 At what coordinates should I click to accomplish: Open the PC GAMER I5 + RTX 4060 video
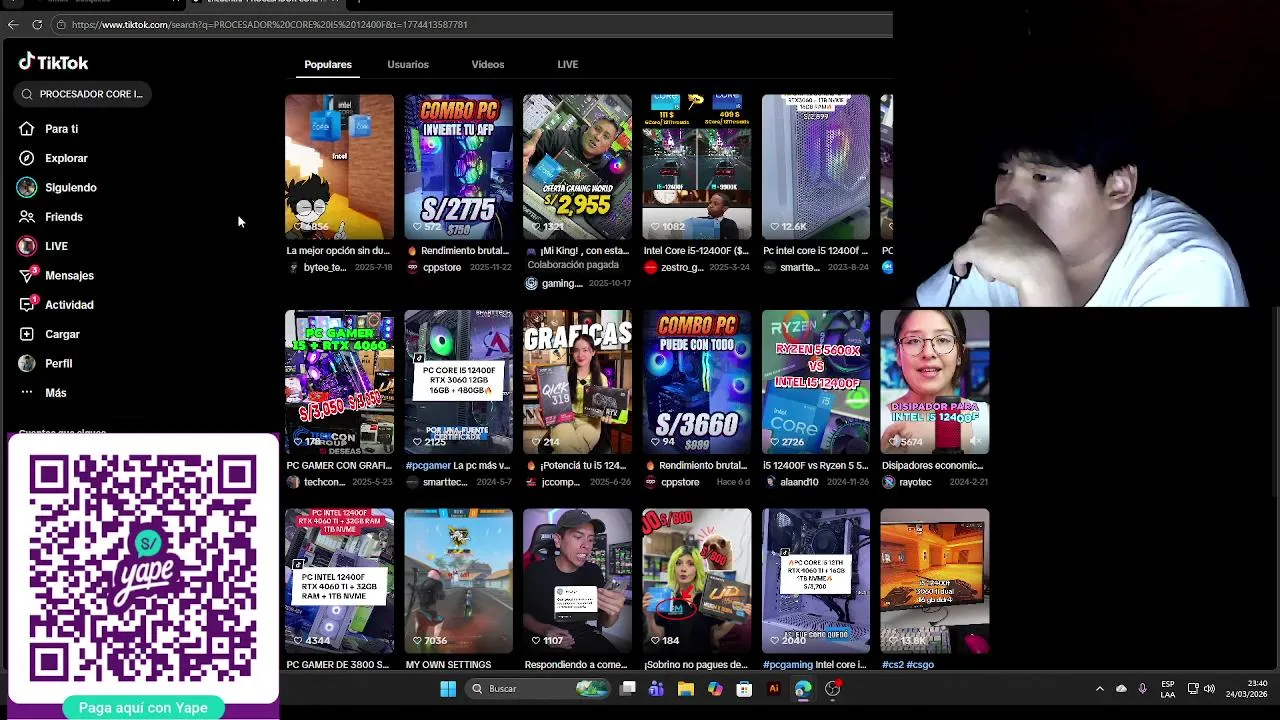pyautogui.click(x=339, y=382)
